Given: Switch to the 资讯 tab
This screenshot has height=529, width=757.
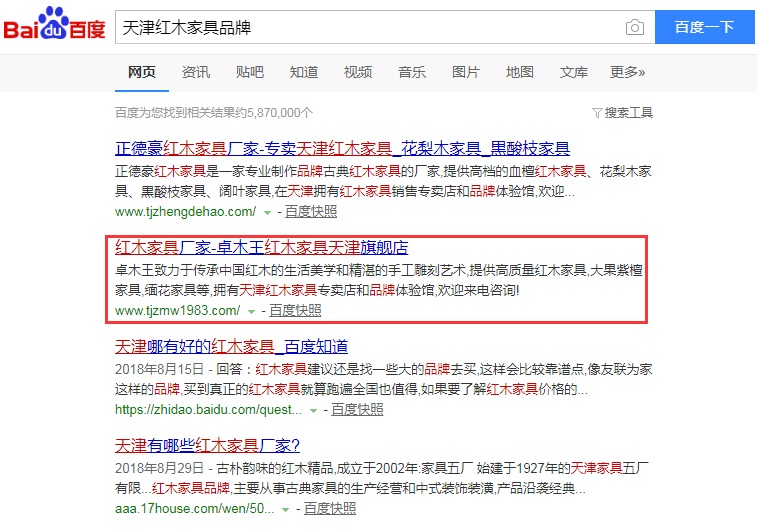Looking at the screenshot, I should [x=196, y=72].
